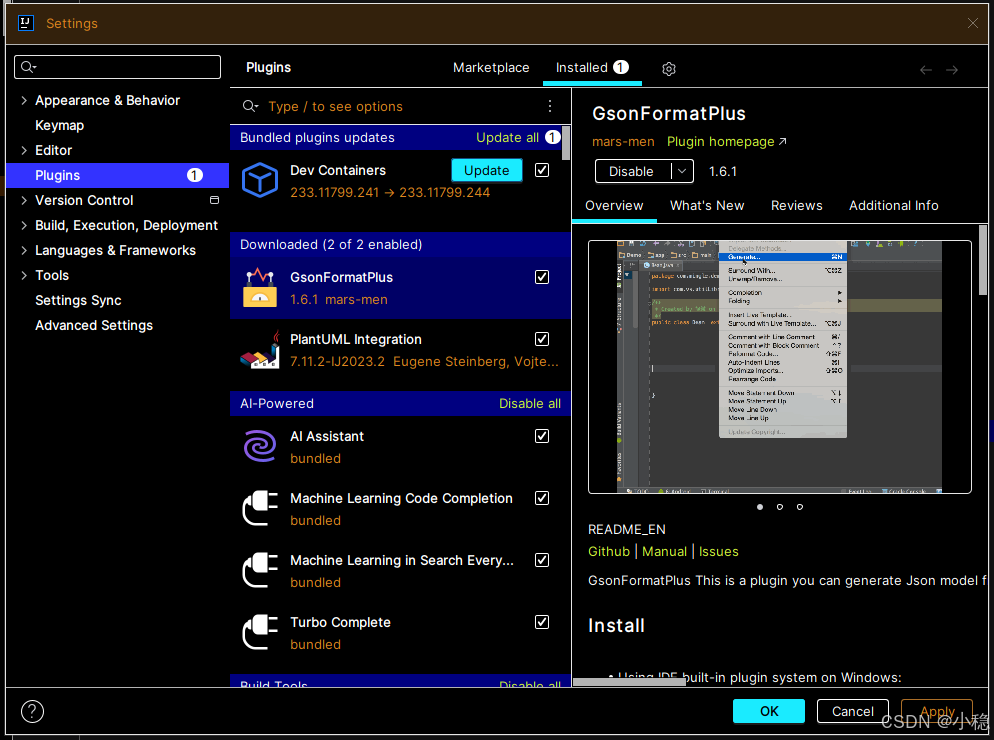994x740 pixels.
Task: Toggle the Dev Containers plugin checkbox
Action: click(x=542, y=170)
